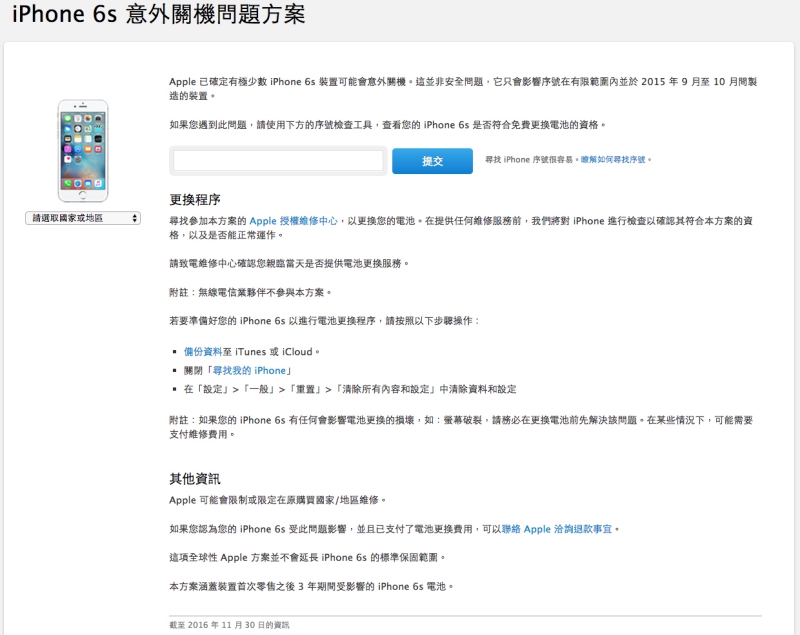Open the 聯絡 Apple 洽詢退款事宜 link

click(x=557, y=529)
